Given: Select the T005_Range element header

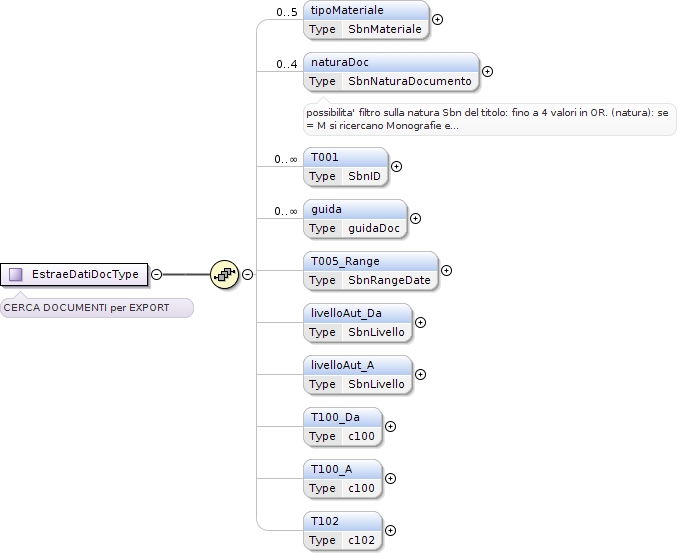Looking at the screenshot, I should tap(371, 261).
